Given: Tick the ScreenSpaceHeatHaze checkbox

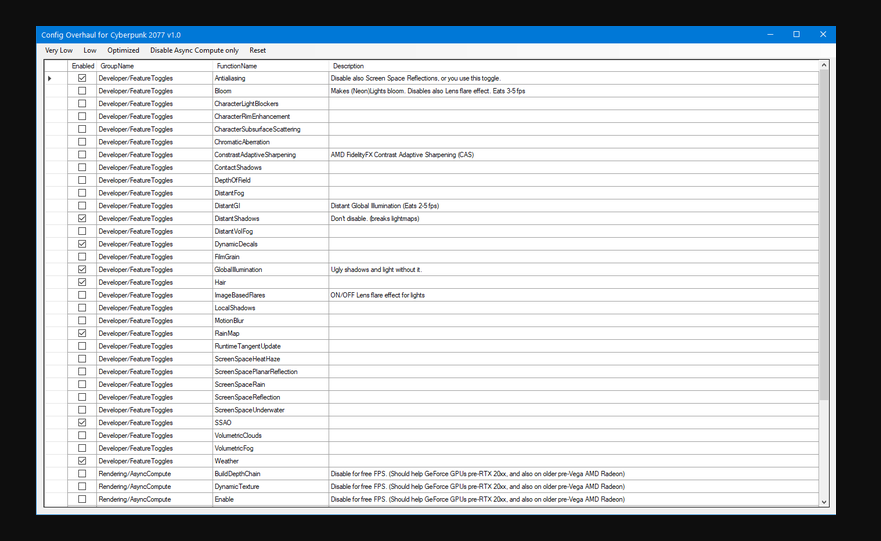Looking at the screenshot, I should [x=82, y=358].
